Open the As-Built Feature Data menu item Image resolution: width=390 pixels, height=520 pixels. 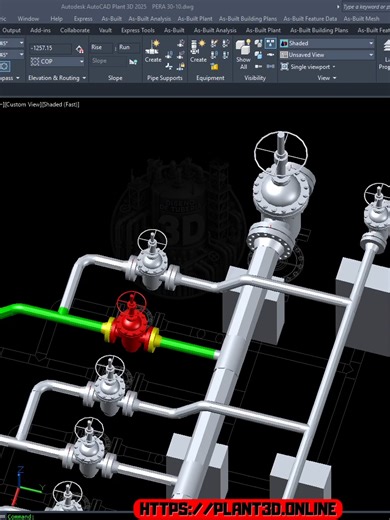tap(310, 19)
